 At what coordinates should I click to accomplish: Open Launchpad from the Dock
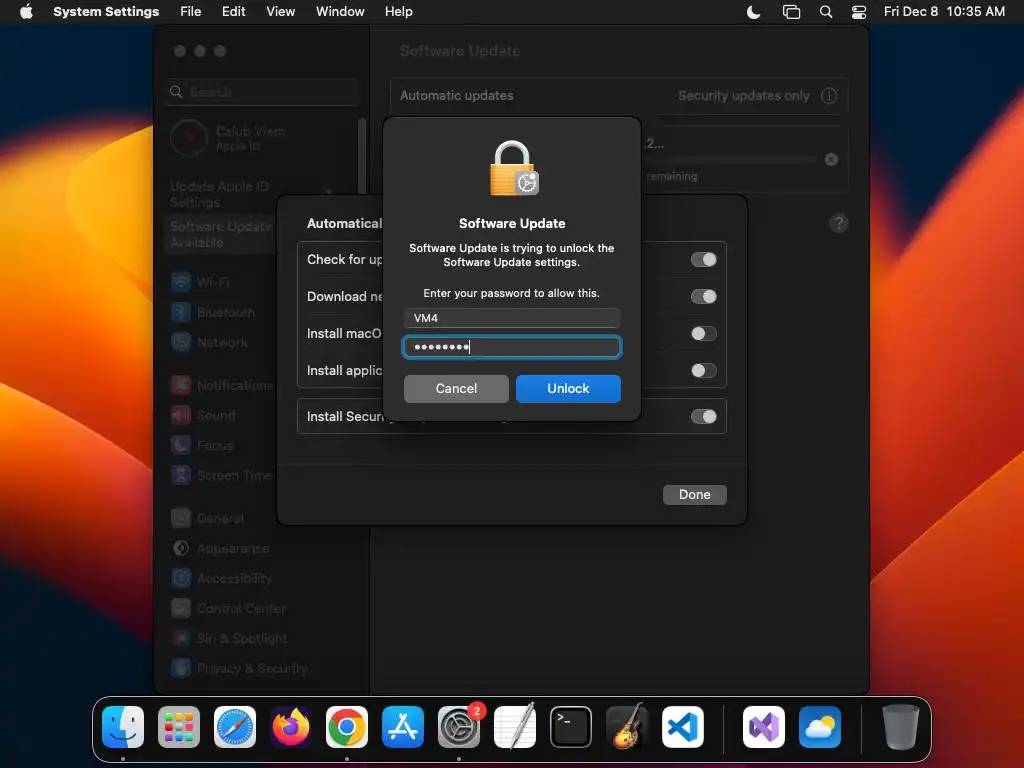(179, 727)
